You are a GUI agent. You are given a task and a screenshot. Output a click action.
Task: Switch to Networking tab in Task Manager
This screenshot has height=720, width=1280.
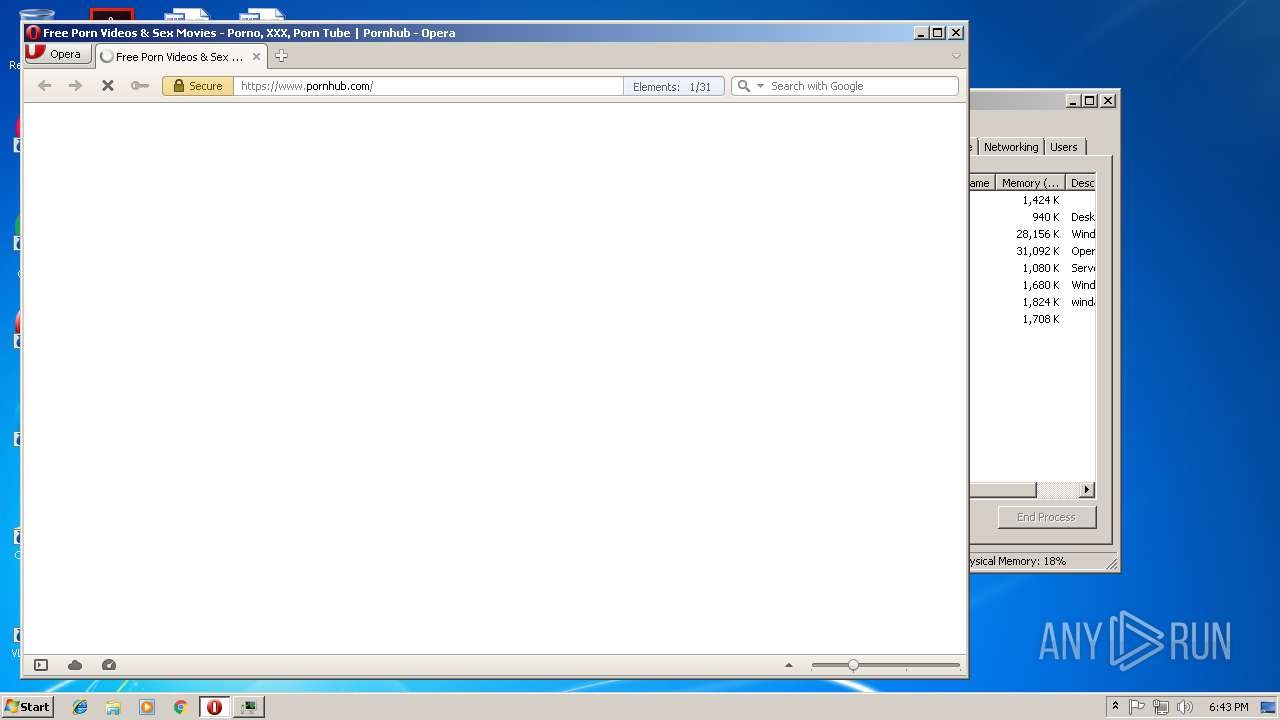pos(1011,147)
